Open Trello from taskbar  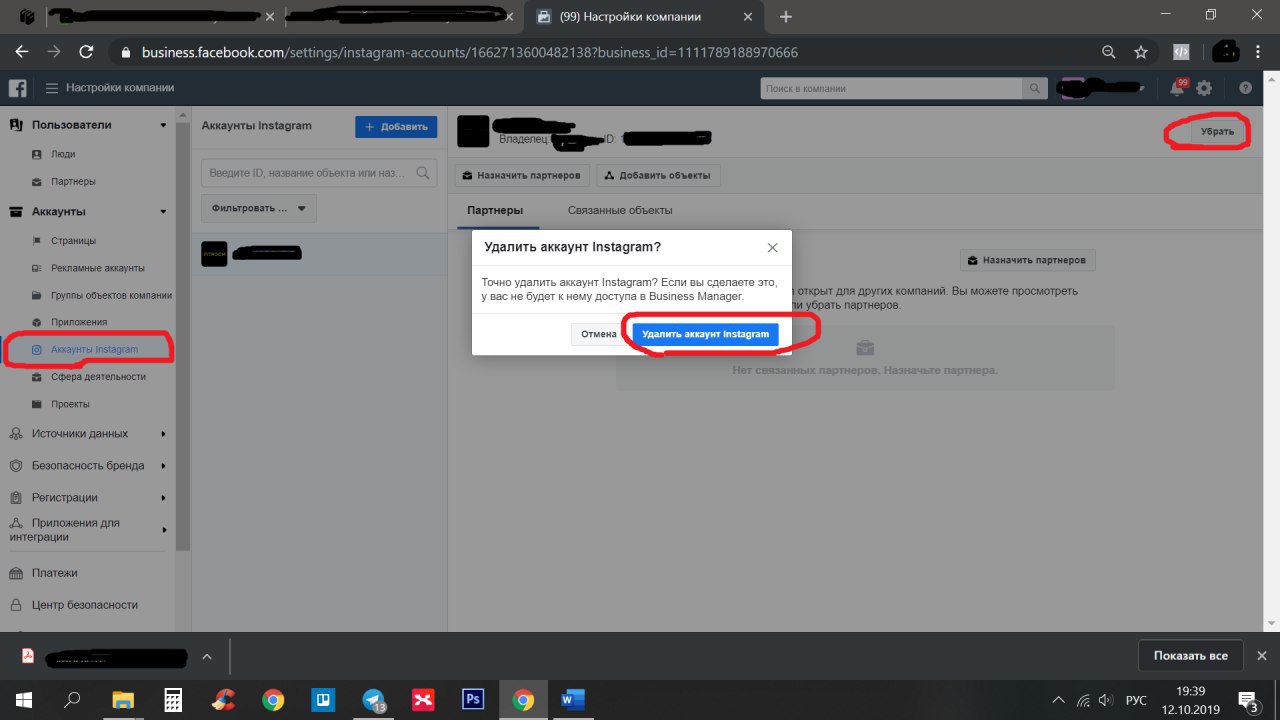[x=323, y=698]
